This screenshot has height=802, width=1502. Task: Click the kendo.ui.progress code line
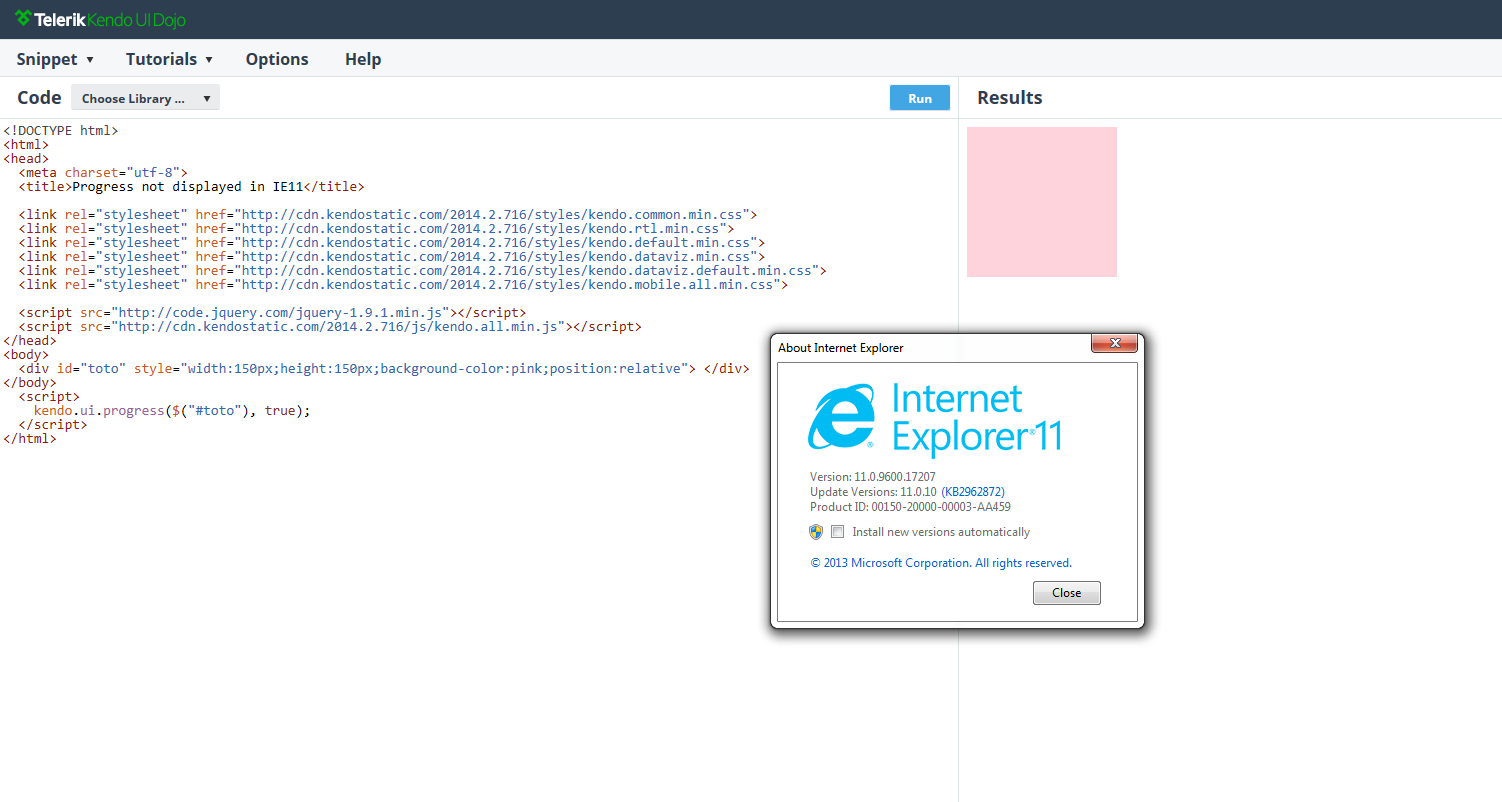[172, 411]
